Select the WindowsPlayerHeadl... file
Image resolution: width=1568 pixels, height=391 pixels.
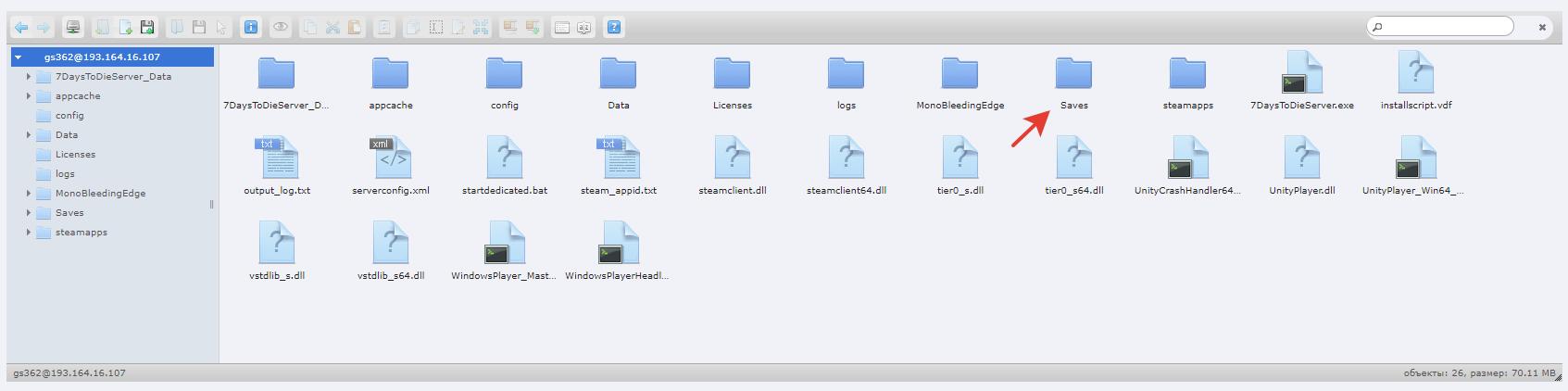click(x=618, y=251)
